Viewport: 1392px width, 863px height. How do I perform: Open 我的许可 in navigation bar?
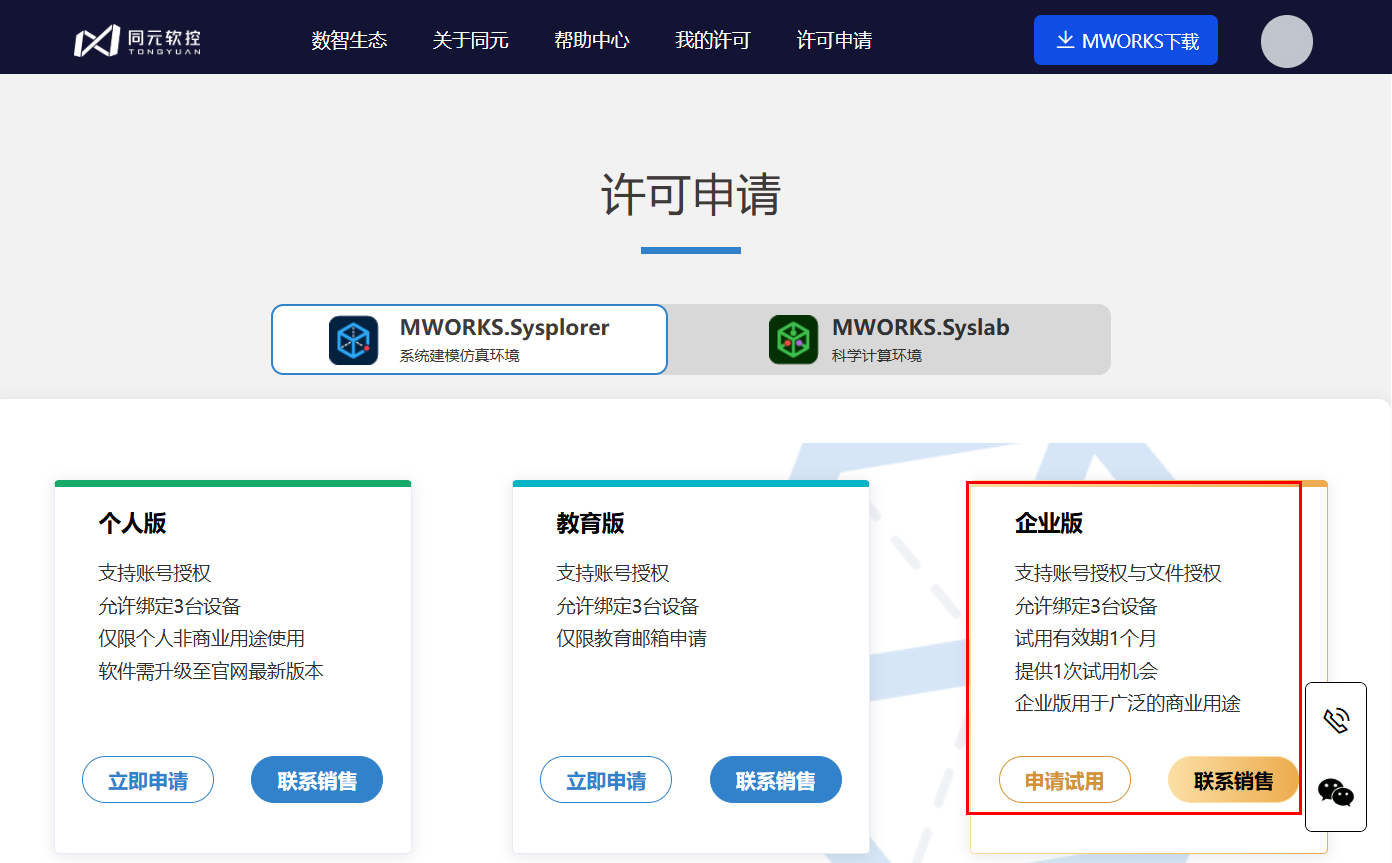click(712, 41)
